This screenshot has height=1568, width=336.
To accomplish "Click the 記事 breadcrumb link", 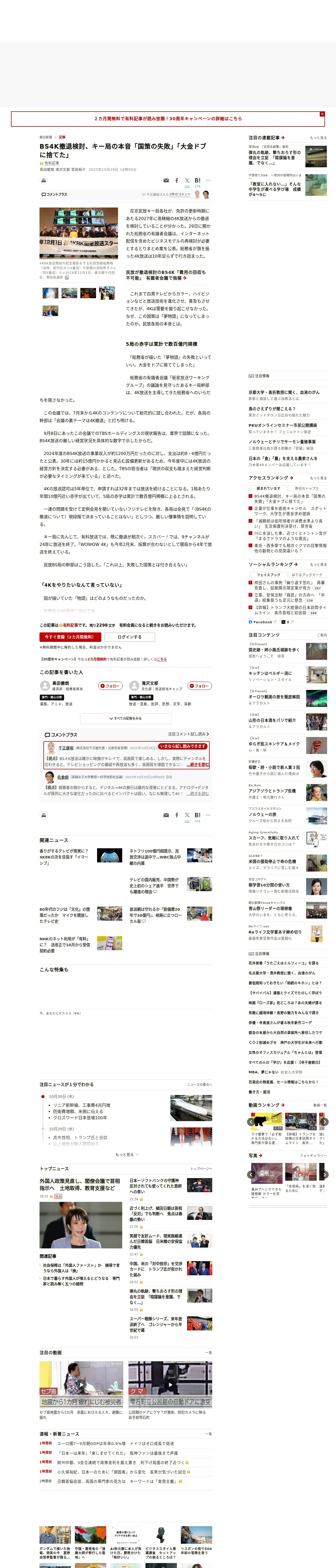I will (x=62, y=137).
